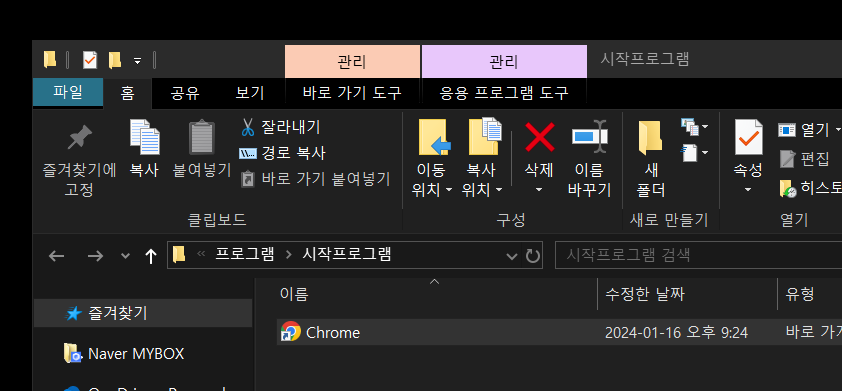Click the 2024-01-16 오후 9:24 date cell
The image size is (842, 391).
click(676, 332)
